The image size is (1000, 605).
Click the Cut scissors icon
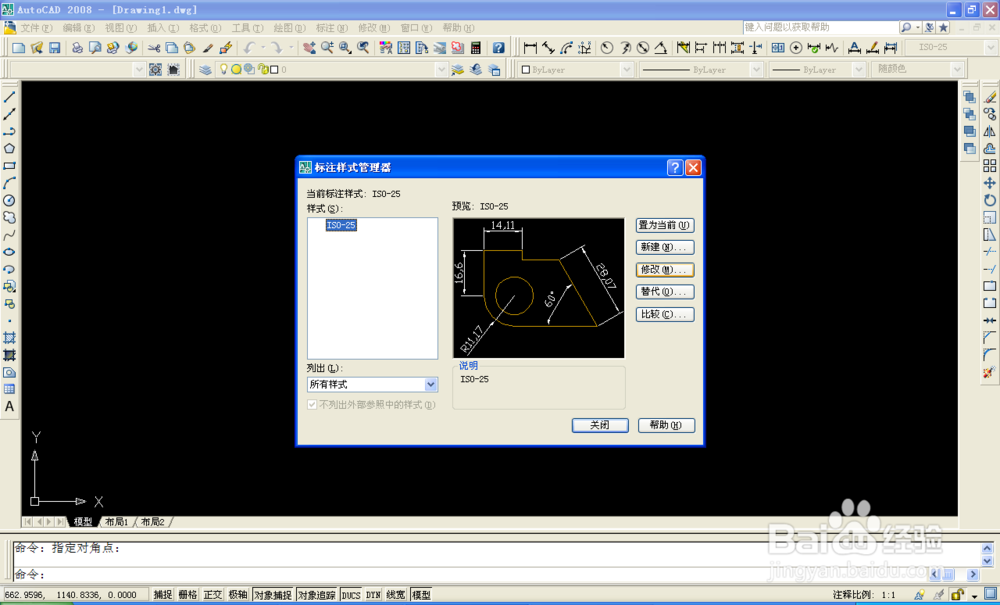point(154,48)
